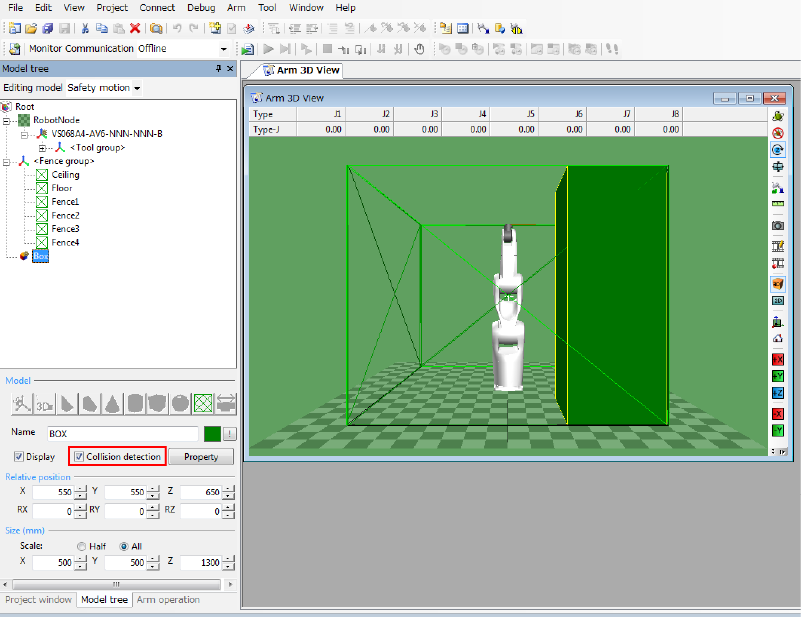This screenshot has height=618, width=801.
Task: Open the Arm menu
Action: coord(236,8)
